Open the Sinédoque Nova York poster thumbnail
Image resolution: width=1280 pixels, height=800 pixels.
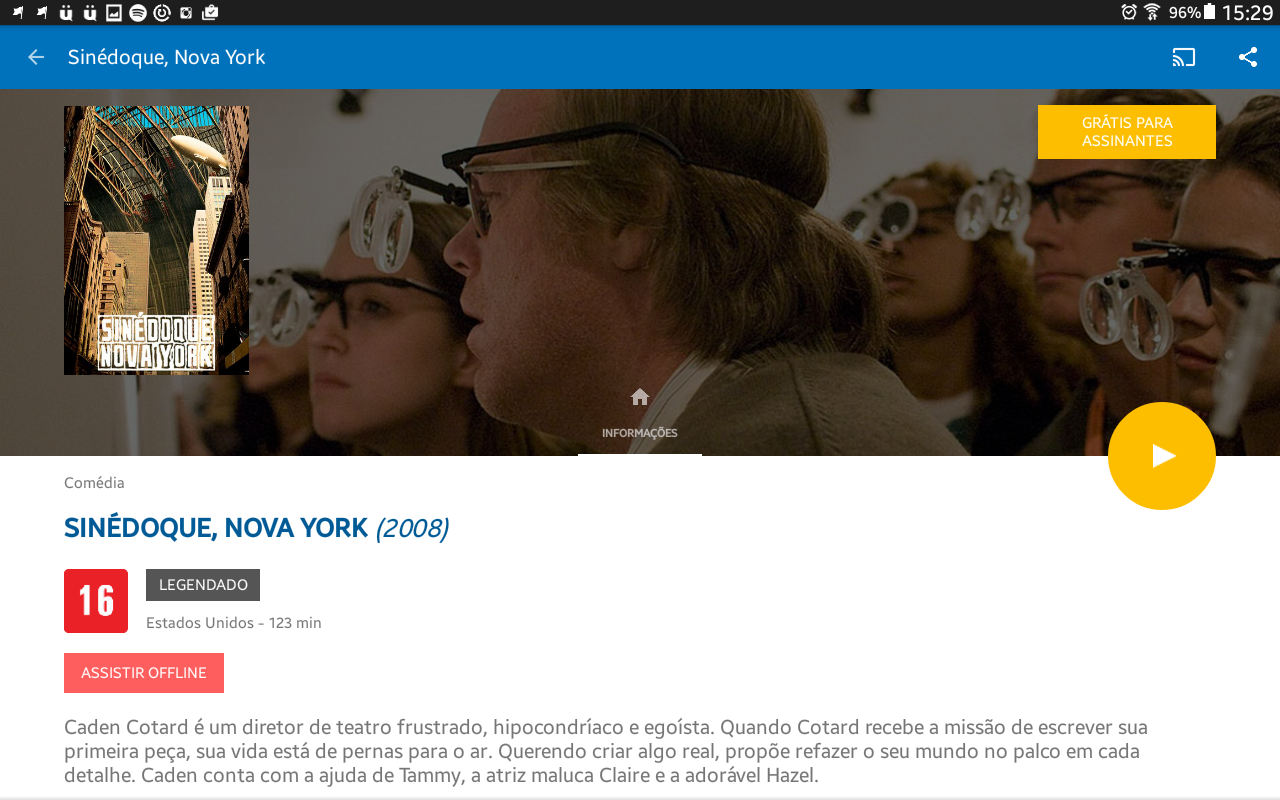click(x=157, y=240)
